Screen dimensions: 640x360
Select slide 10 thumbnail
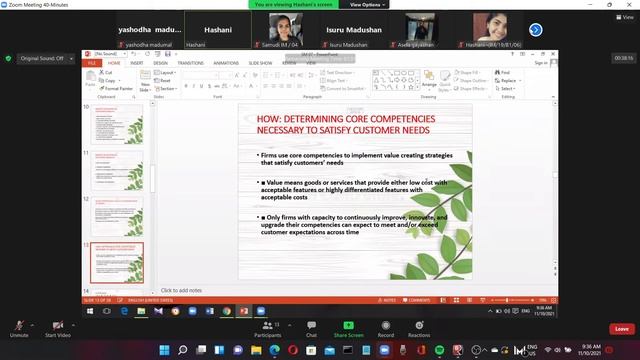[117, 124]
